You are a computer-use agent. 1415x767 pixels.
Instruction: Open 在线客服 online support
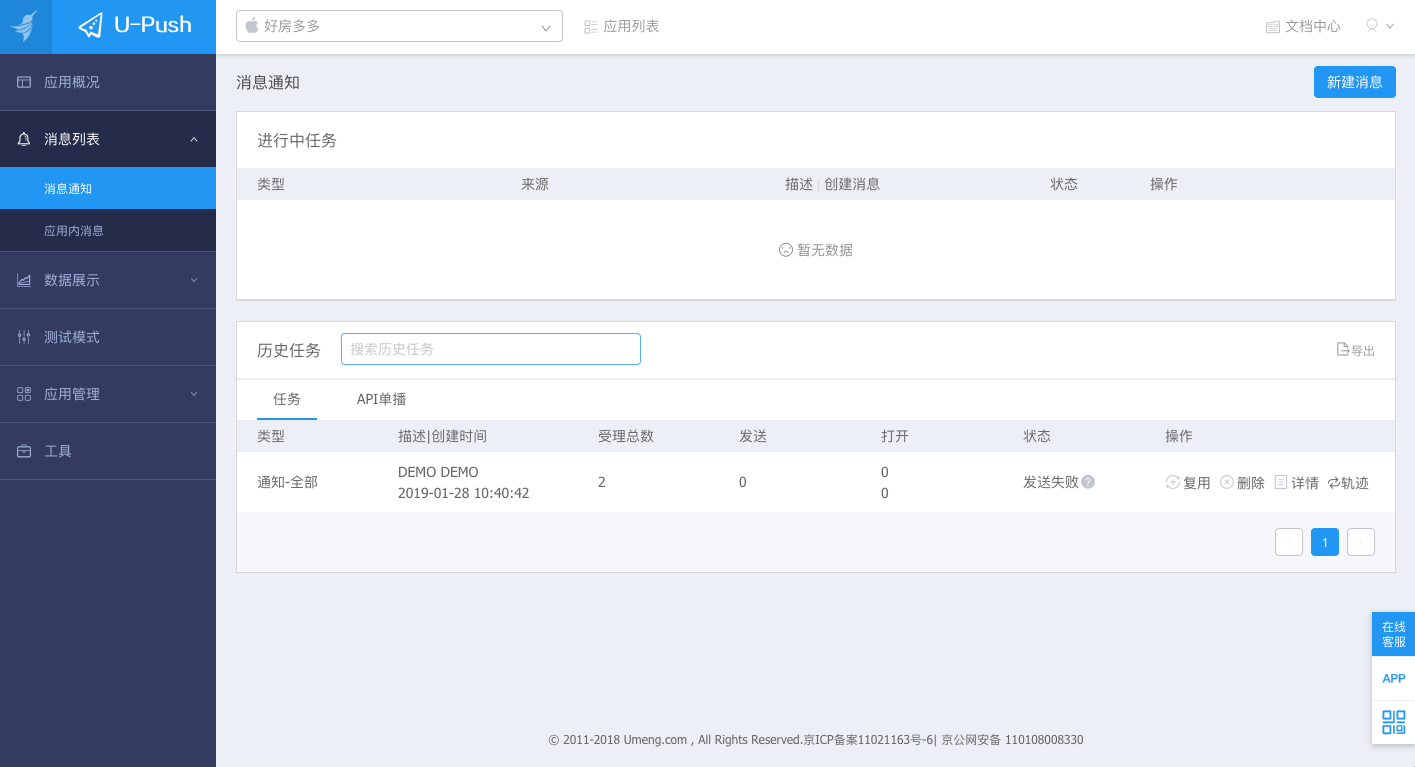point(1394,634)
